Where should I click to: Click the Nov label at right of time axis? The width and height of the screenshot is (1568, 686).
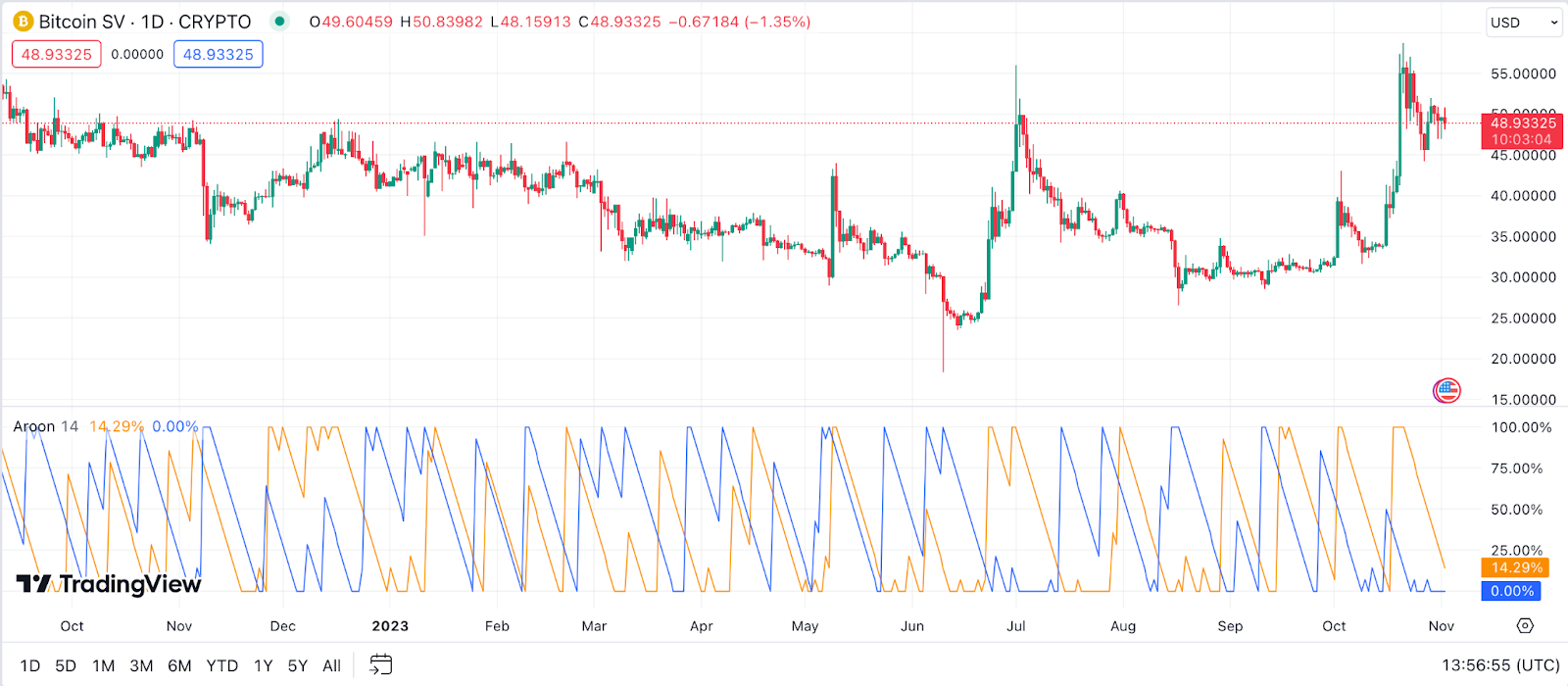click(x=1441, y=625)
